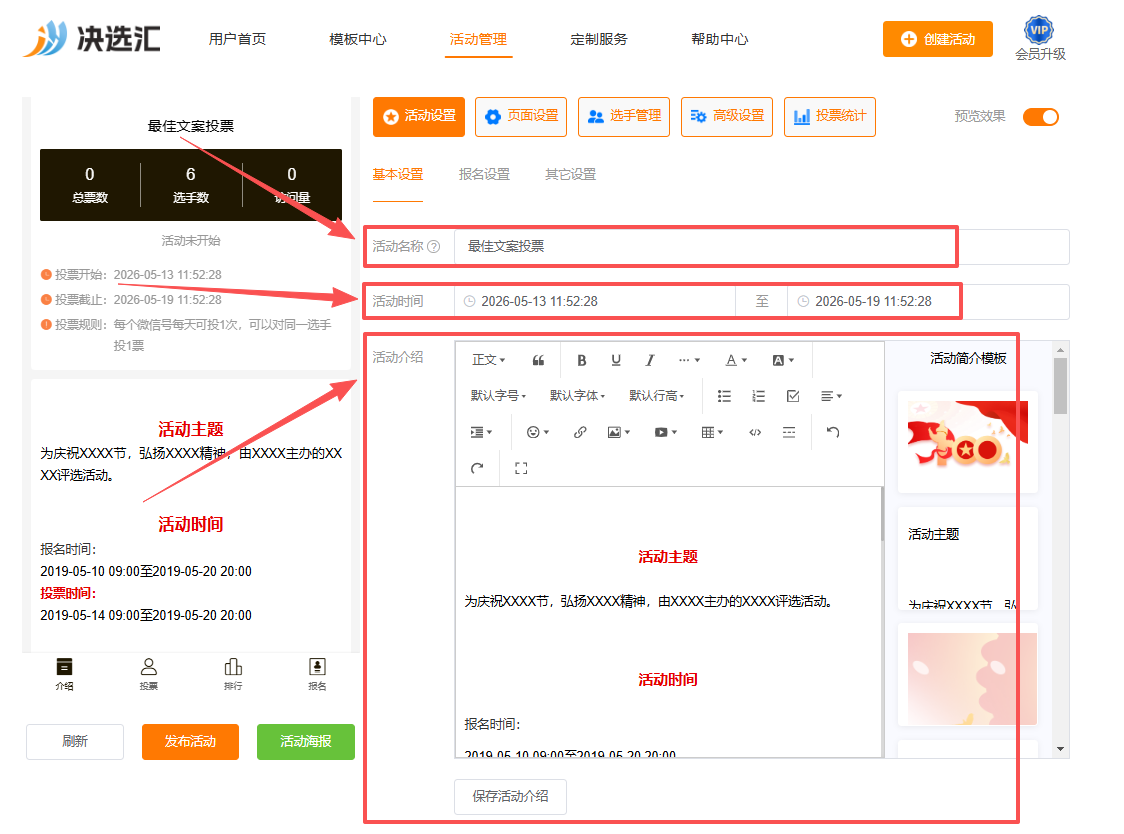Open 帮助中心 in top navigation
Screen dimensions: 1124x834
point(720,39)
